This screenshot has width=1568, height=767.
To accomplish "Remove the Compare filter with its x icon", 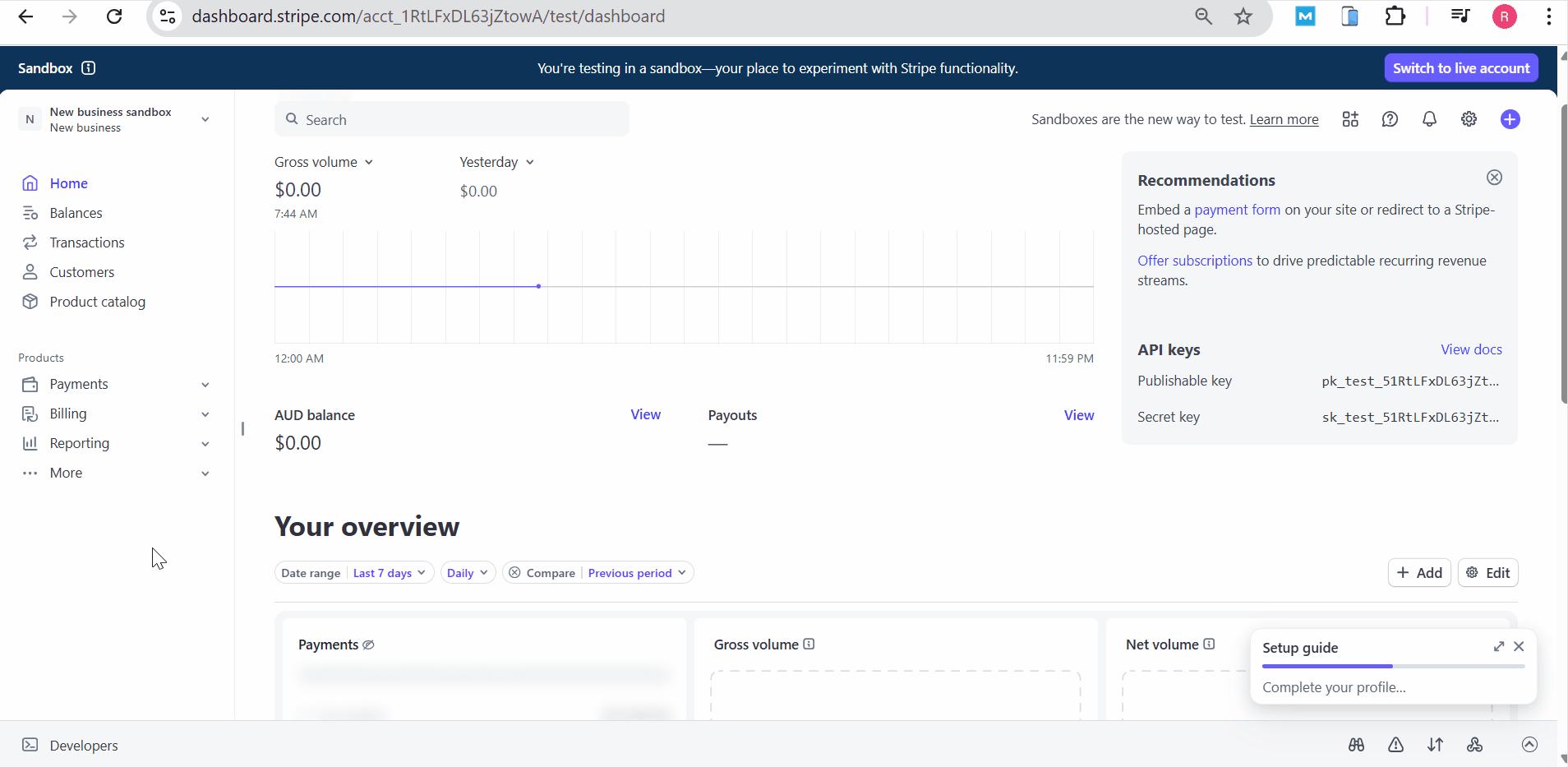I will click(x=514, y=573).
